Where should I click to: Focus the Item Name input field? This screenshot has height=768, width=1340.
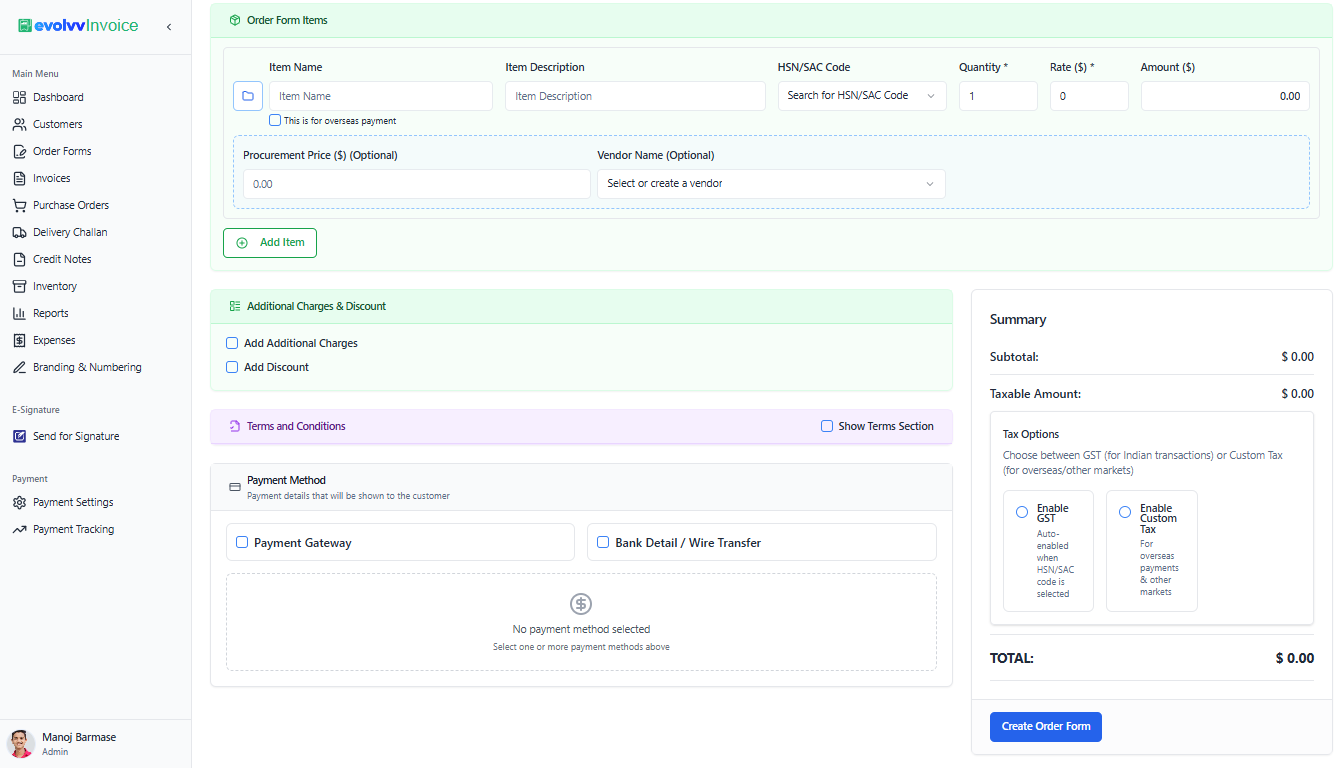tap(381, 96)
